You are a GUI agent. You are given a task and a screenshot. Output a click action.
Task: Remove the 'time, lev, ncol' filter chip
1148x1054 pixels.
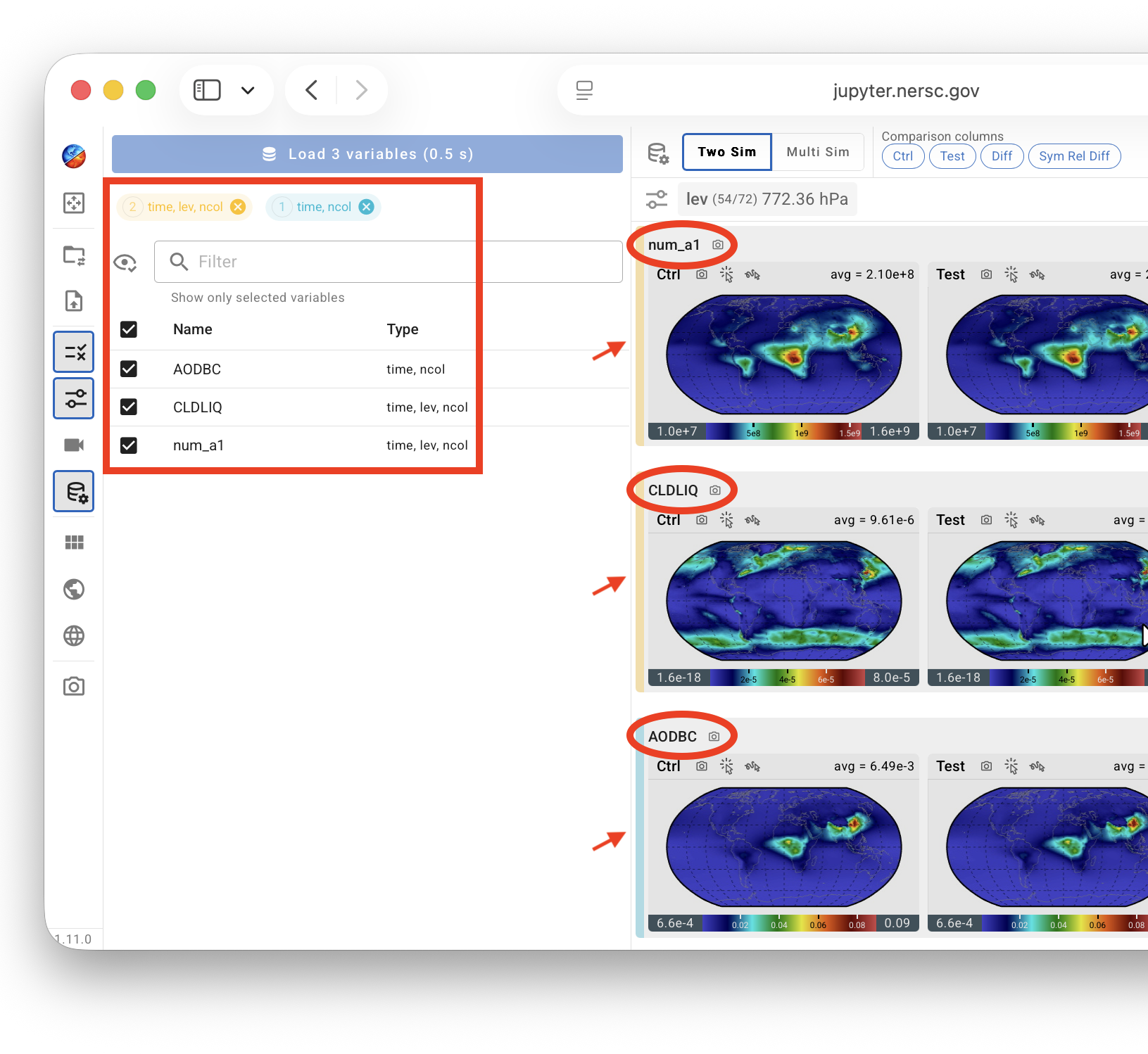tap(239, 207)
